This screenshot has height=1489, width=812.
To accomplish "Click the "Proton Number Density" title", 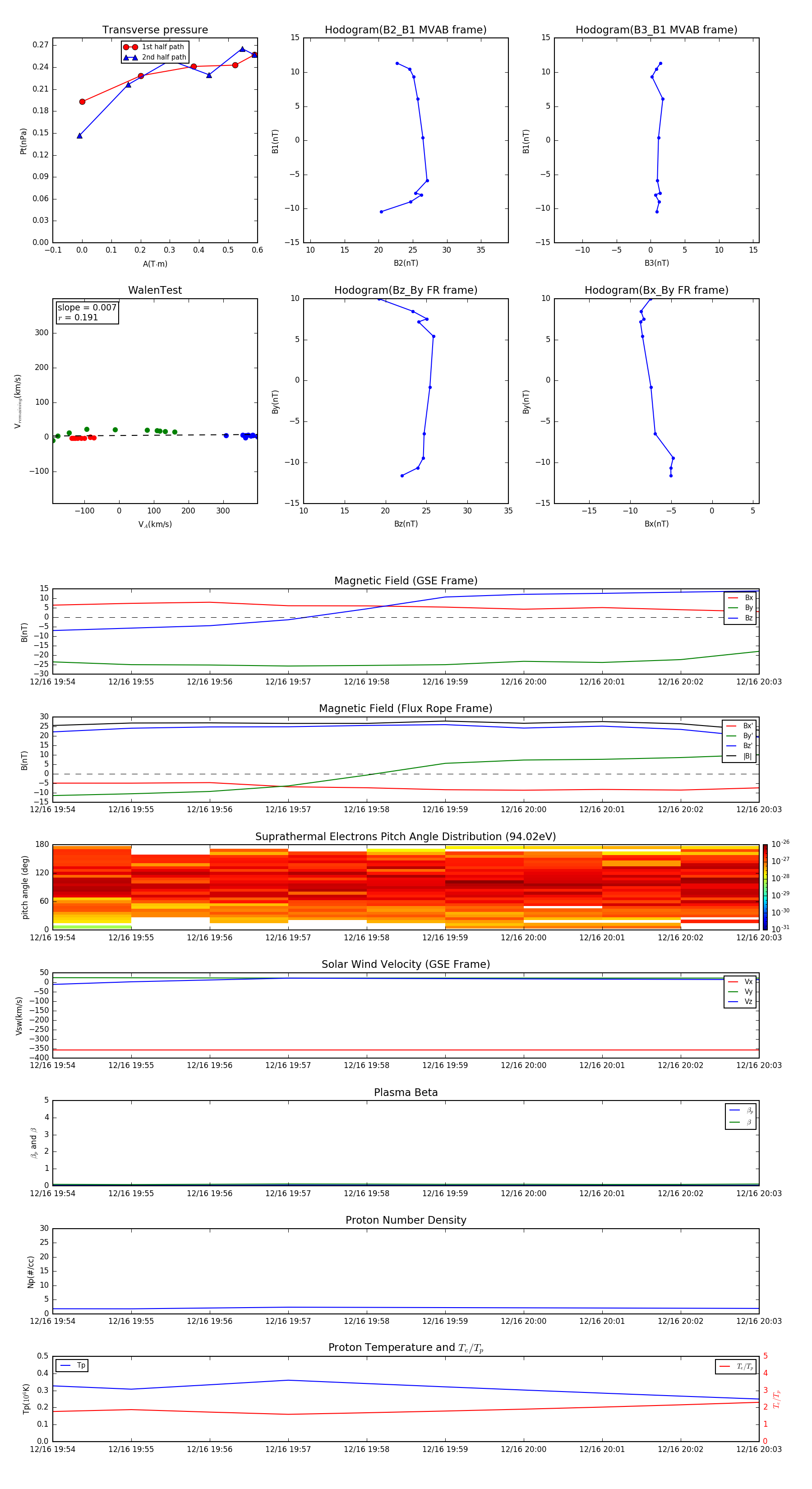I will point(406,1220).
